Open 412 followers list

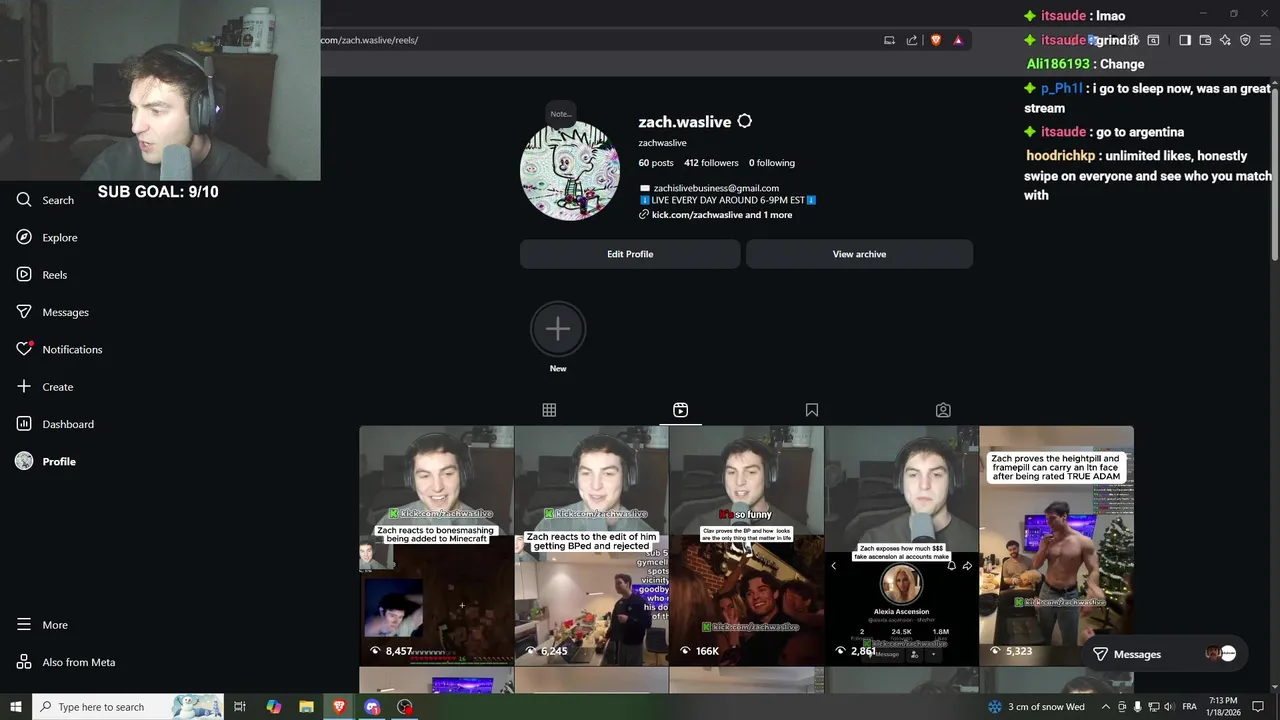point(711,163)
